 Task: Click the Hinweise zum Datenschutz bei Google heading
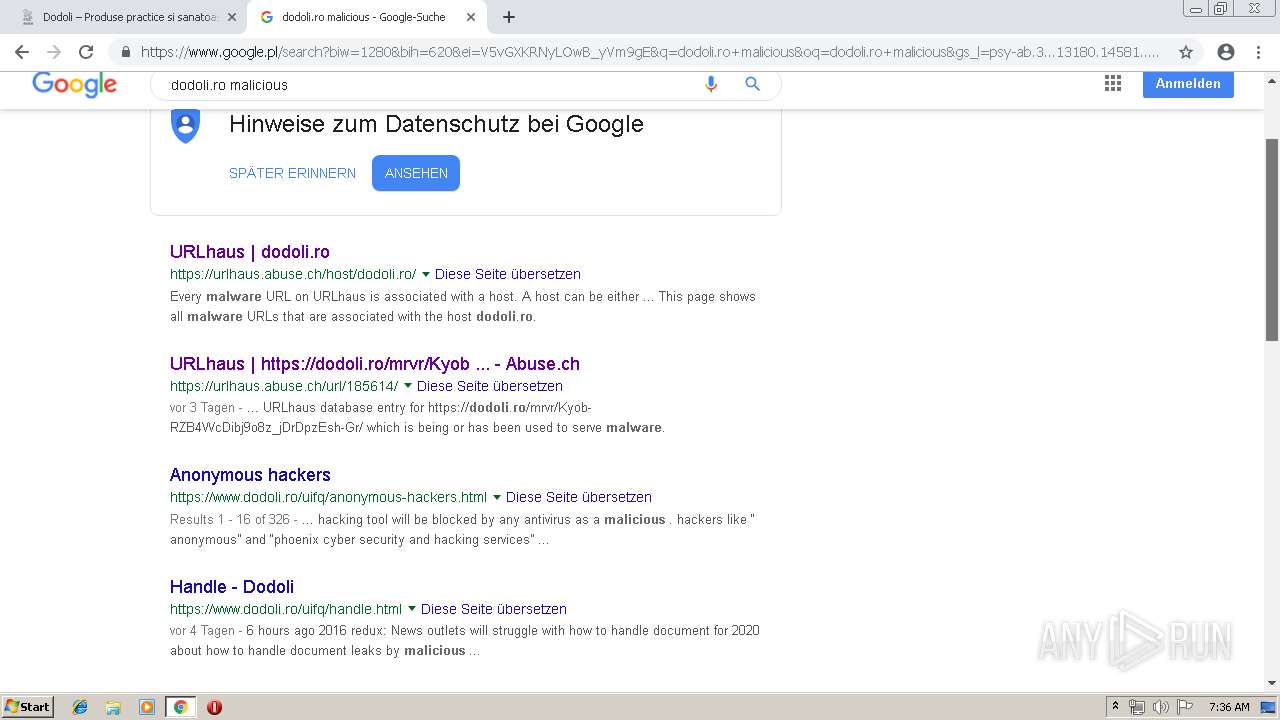point(436,124)
